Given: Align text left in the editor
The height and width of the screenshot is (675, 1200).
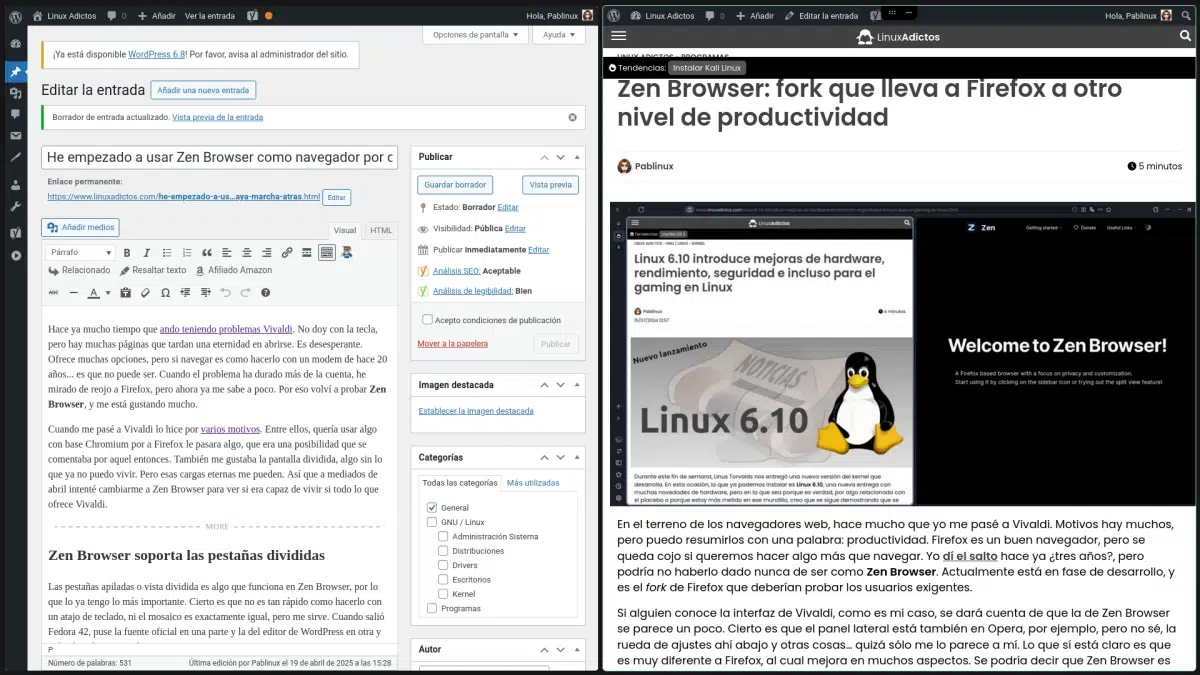Looking at the screenshot, I should [227, 253].
